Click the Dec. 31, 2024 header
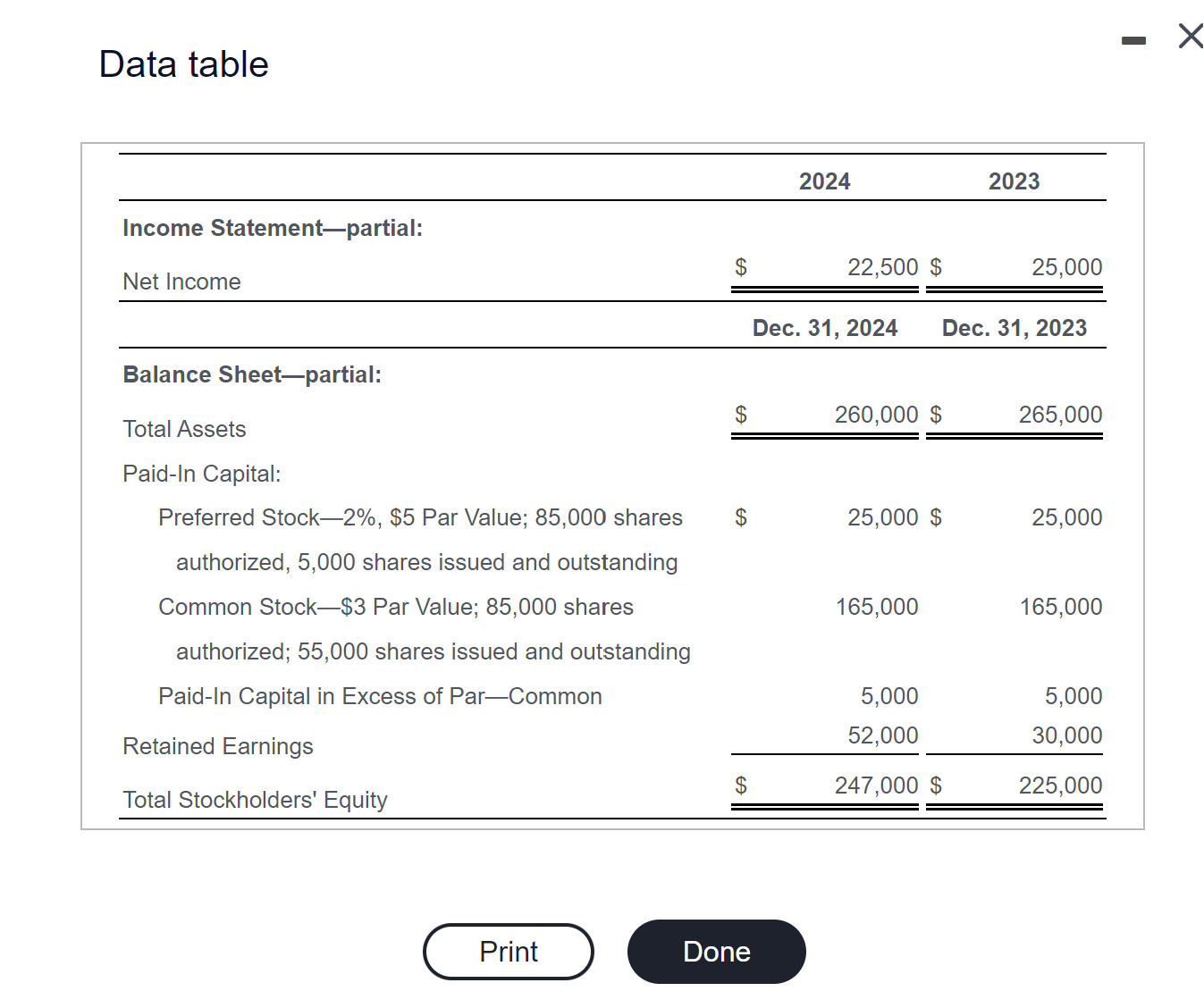Image resolution: width=1204 pixels, height=1008 pixels. coord(823,328)
